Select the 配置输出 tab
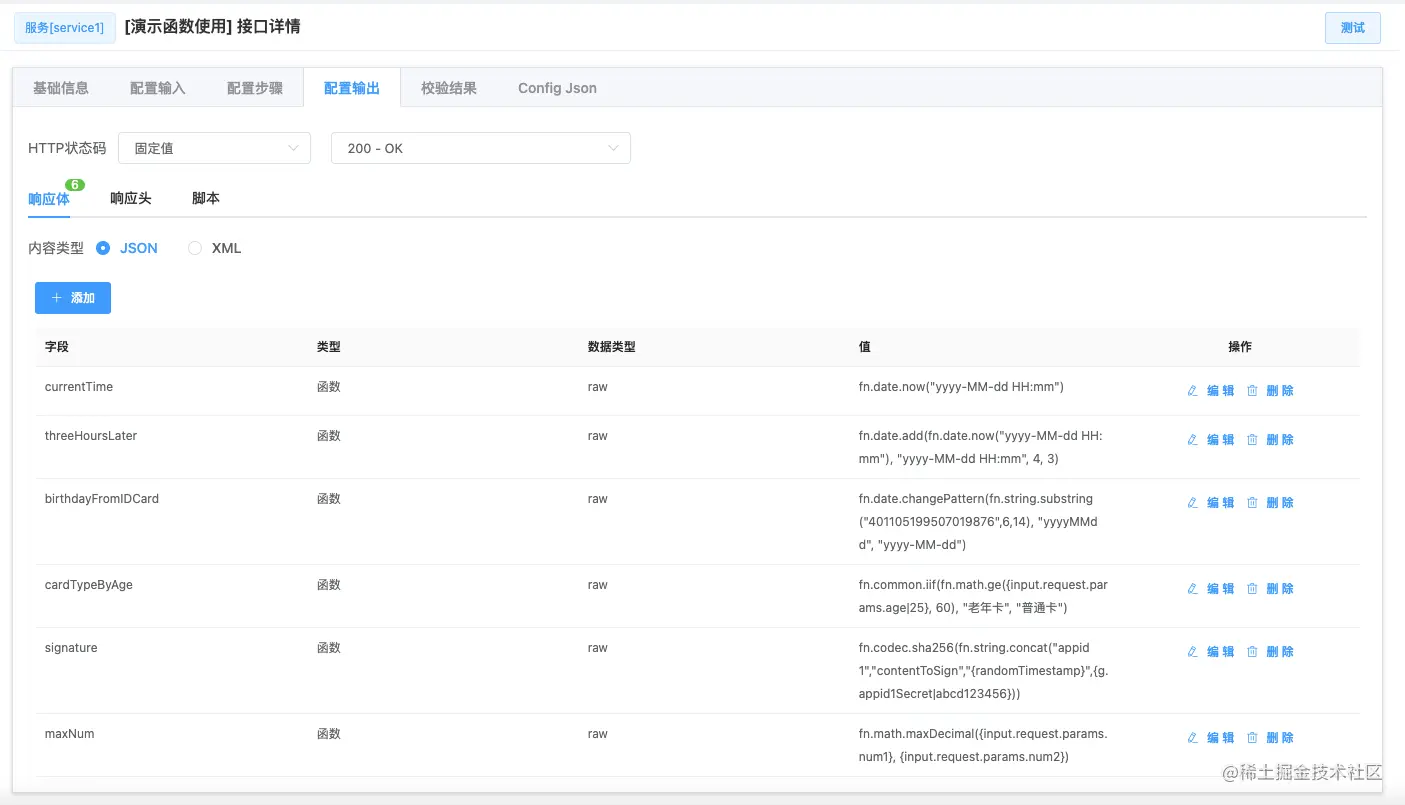The height and width of the screenshot is (805, 1405). pos(352,88)
